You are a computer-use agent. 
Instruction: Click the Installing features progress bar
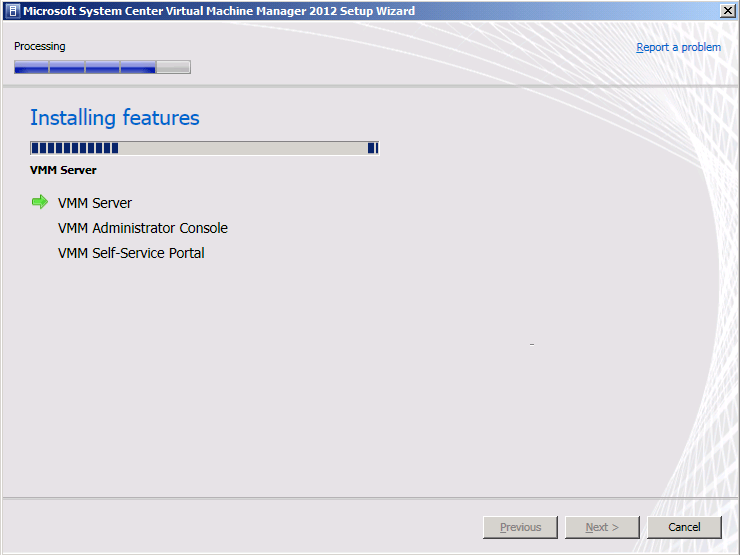click(204, 148)
